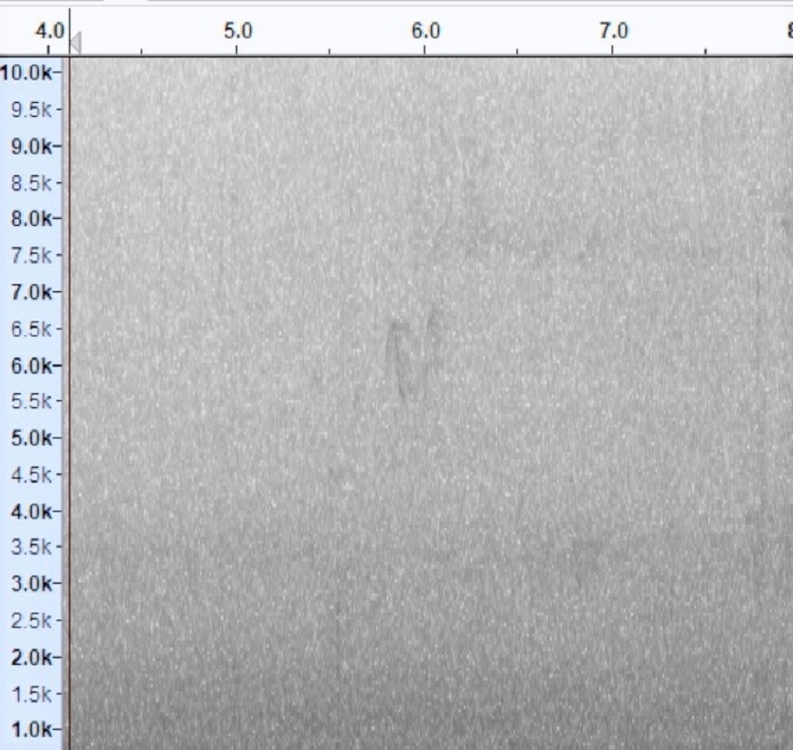Click the 6.0 second mark on the time ruler
The height and width of the screenshot is (750, 793).
[x=425, y=31]
